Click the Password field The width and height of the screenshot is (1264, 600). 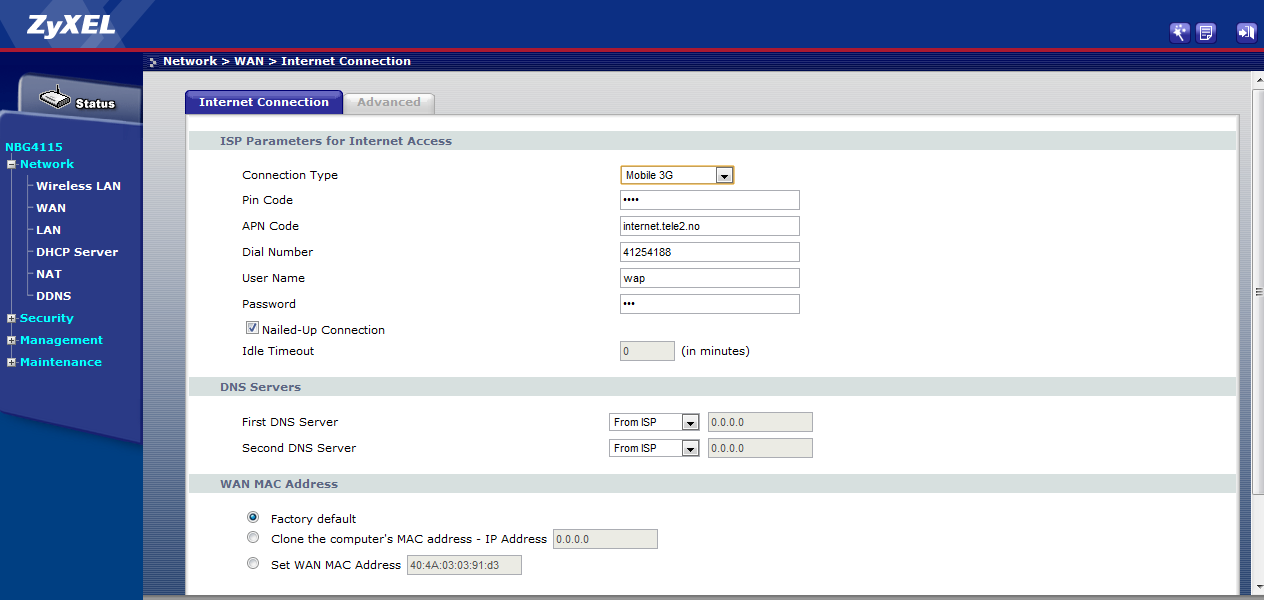pos(710,304)
